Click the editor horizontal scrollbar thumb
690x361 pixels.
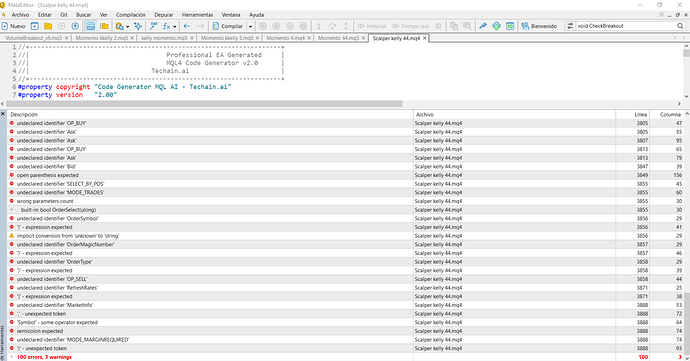(204, 104)
